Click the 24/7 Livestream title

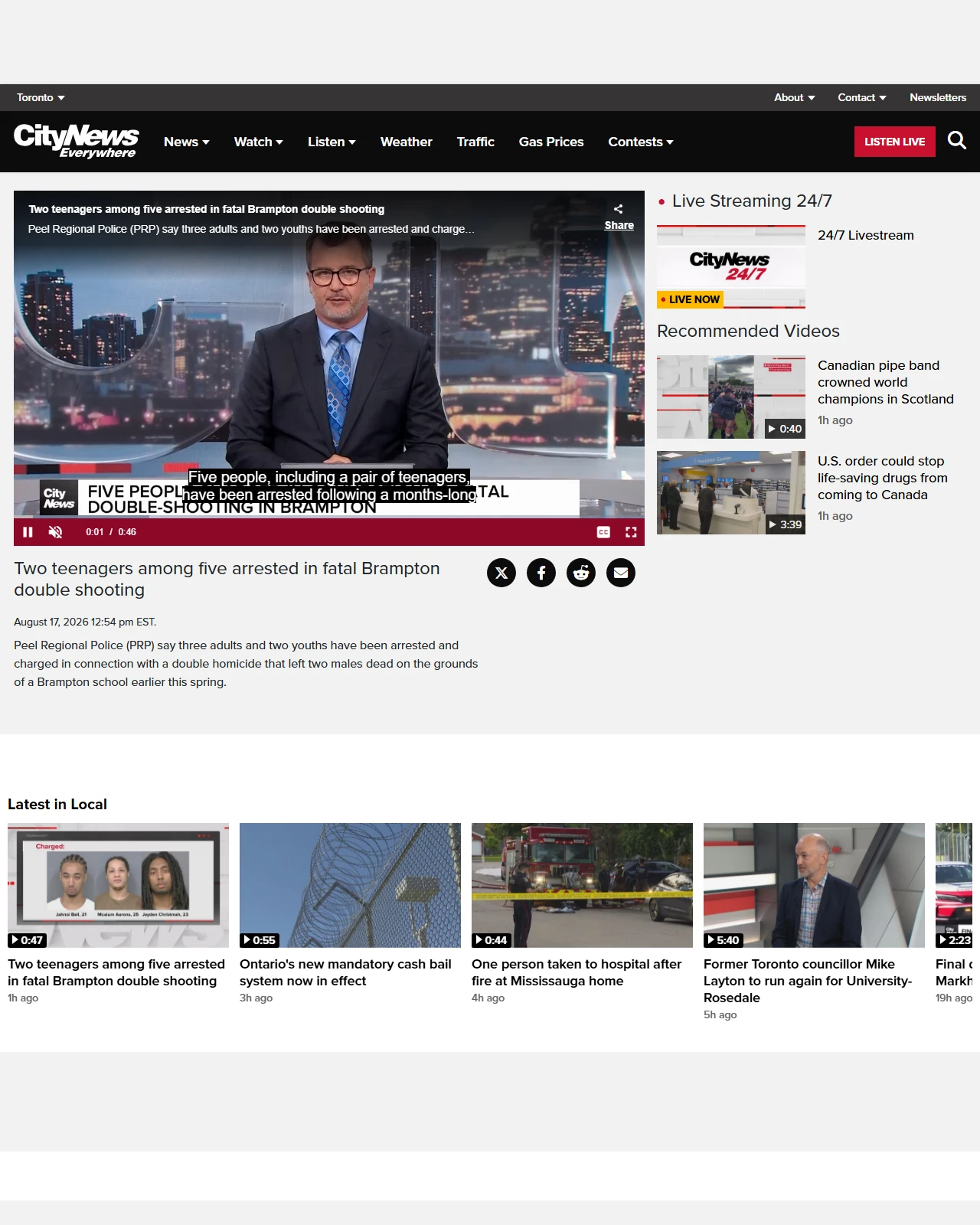point(865,235)
